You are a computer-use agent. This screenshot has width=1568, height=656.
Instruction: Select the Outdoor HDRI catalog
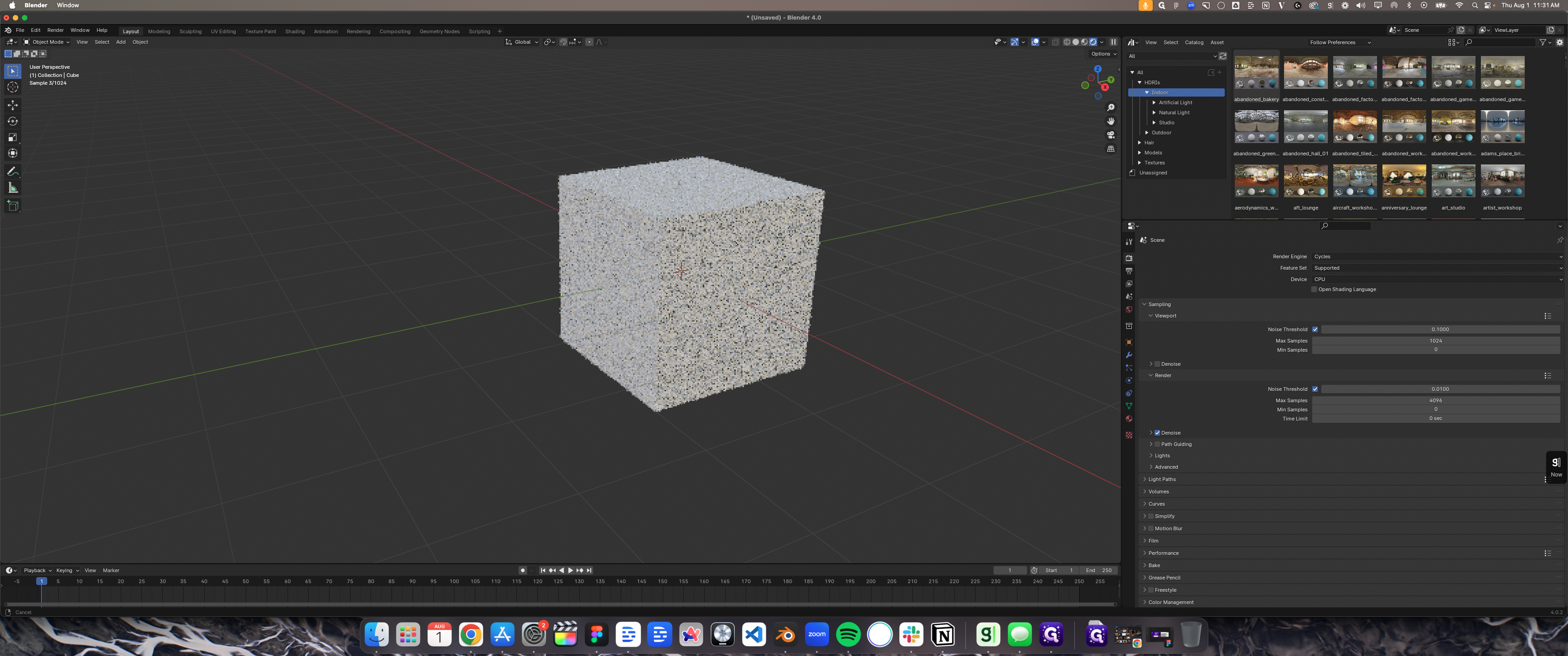[x=1161, y=133]
